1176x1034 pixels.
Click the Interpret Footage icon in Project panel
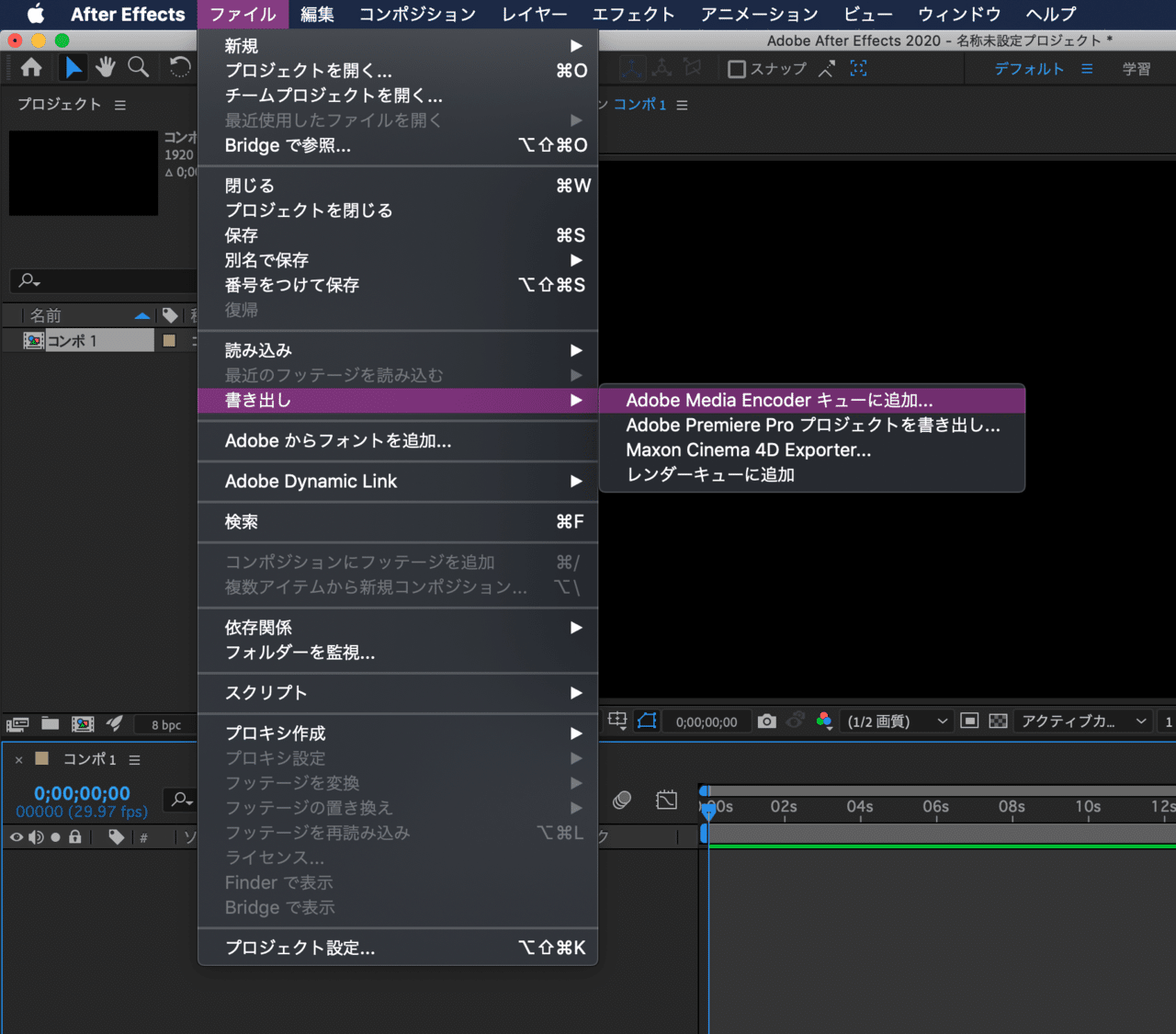[x=17, y=724]
